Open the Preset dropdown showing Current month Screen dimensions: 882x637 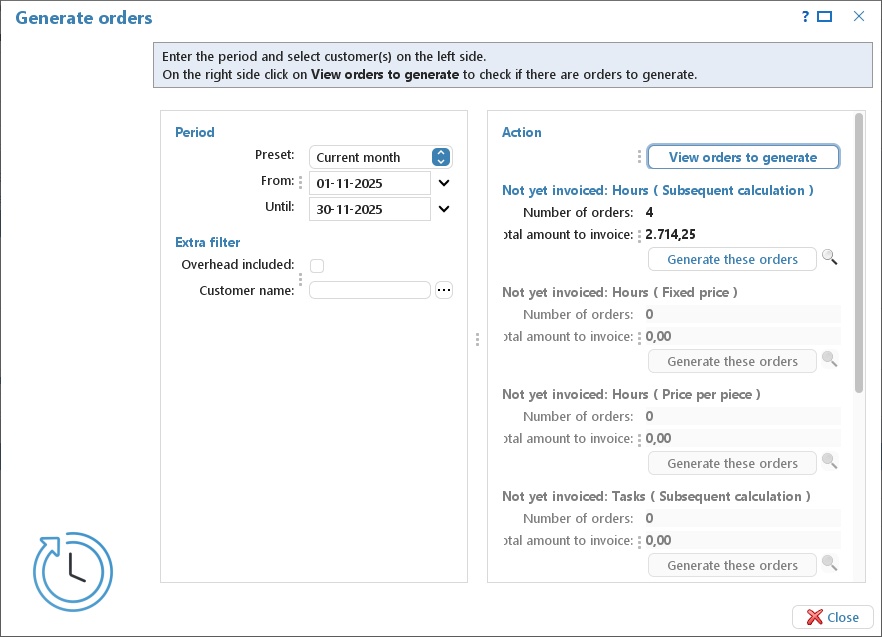[x=381, y=157]
